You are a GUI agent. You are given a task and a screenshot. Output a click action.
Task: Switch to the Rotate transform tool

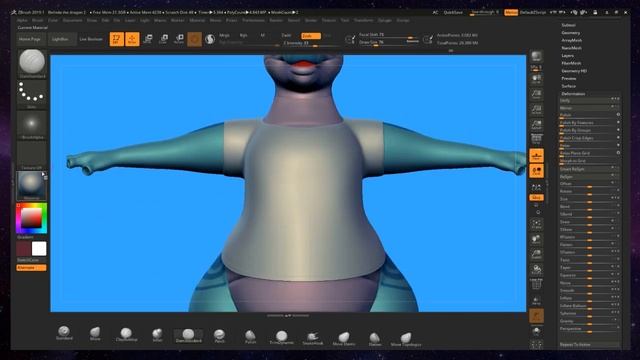click(179, 39)
